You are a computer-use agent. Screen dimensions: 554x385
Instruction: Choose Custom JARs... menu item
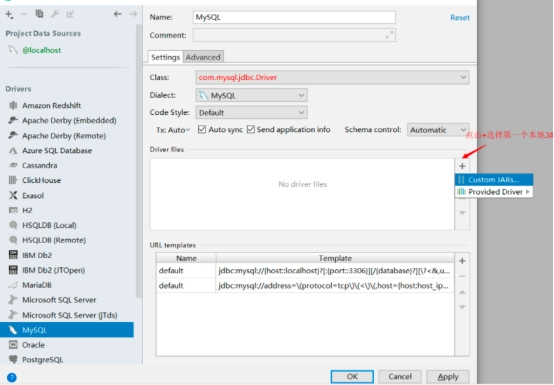coord(494,180)
